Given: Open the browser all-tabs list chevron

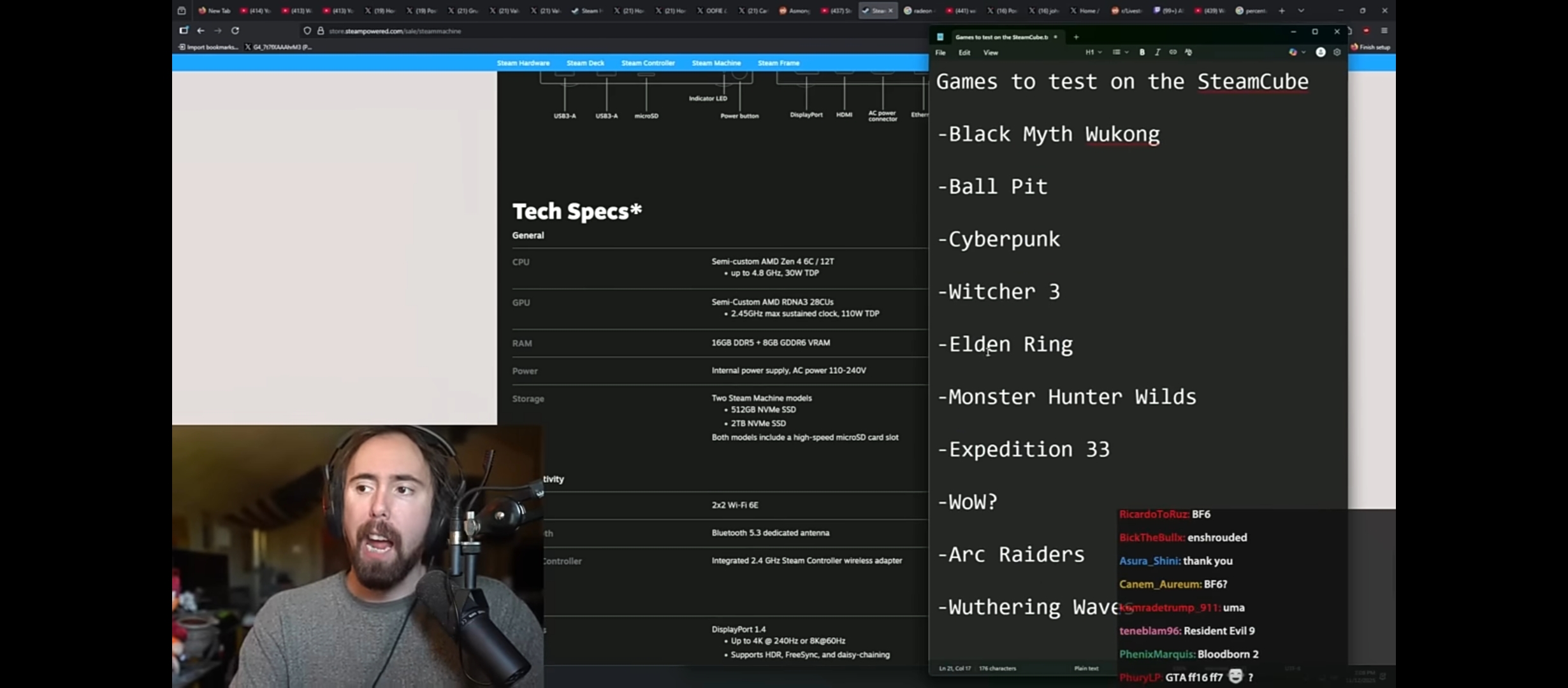Looking at the screenshot, I should click(1301, 11).
